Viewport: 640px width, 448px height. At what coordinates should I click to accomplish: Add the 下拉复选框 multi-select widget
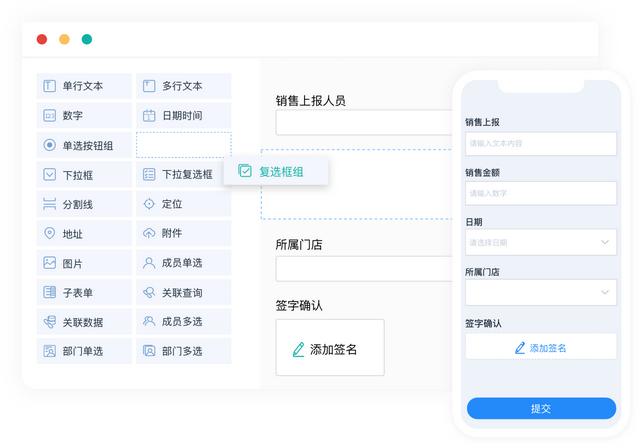184,175
